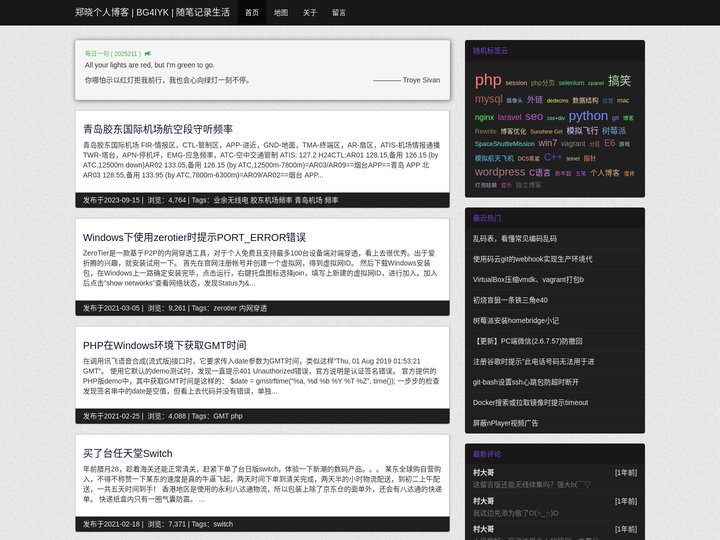Select the C语言 tag in the tag cloud
Image resolution: width=720 pixels, height=540 pixels.
tap(540, 173)
